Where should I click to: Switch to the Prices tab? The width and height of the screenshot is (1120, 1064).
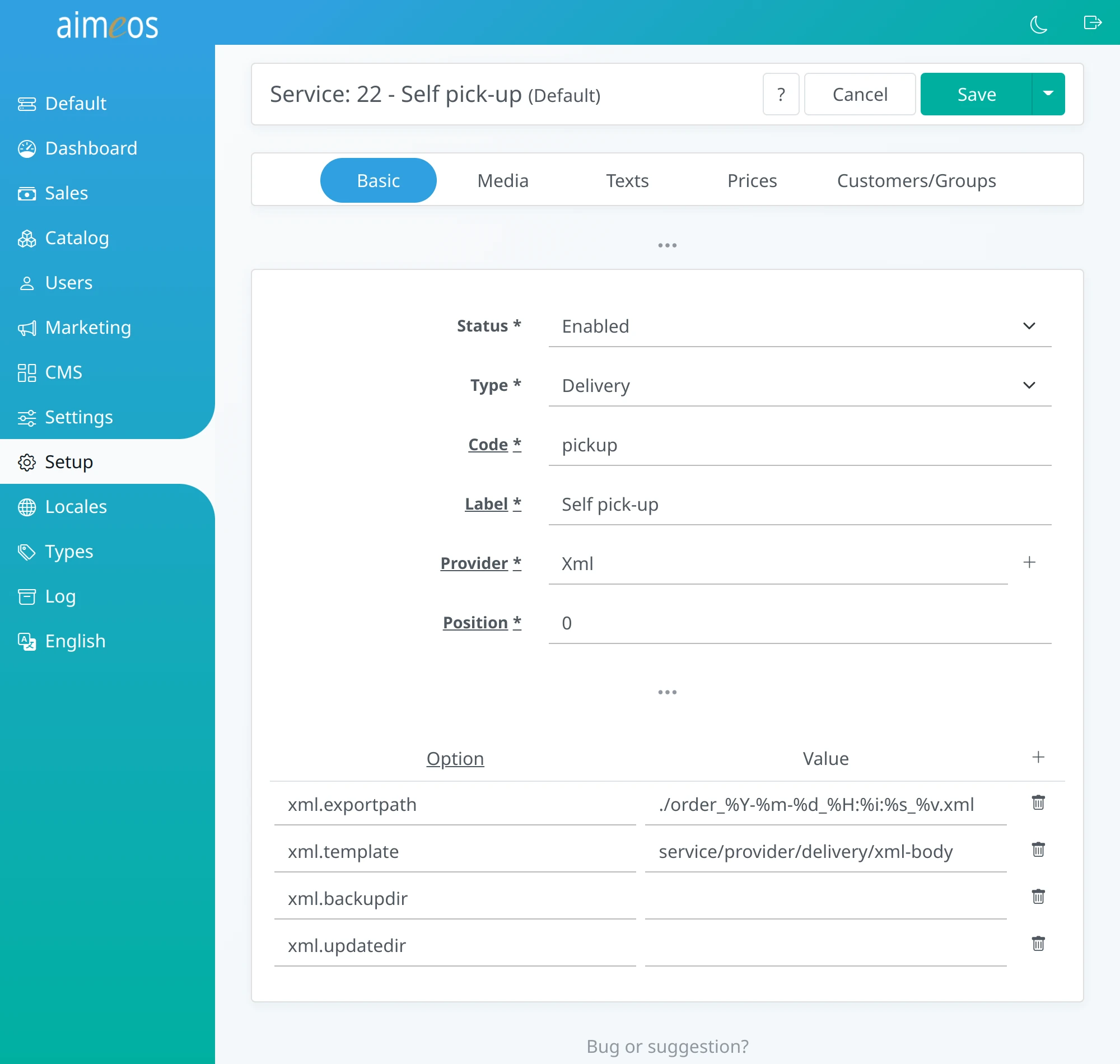coord(752,180)
